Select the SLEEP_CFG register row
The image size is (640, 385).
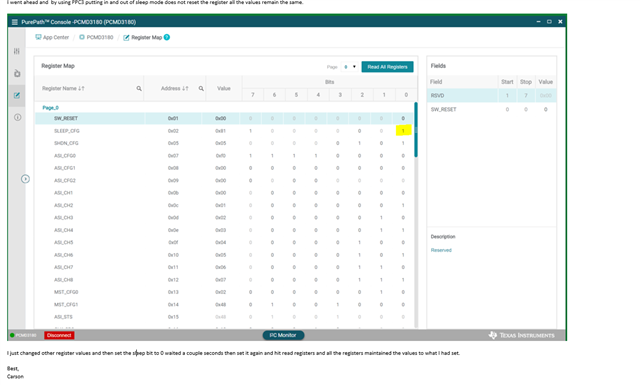pos(224,131)
